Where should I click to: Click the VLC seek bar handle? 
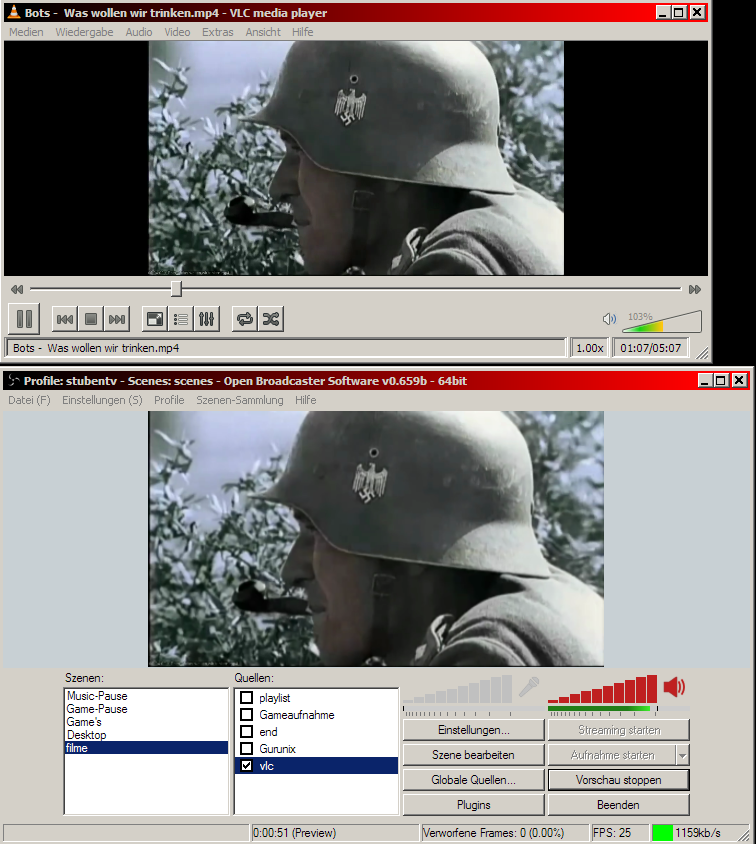(176, 289)
